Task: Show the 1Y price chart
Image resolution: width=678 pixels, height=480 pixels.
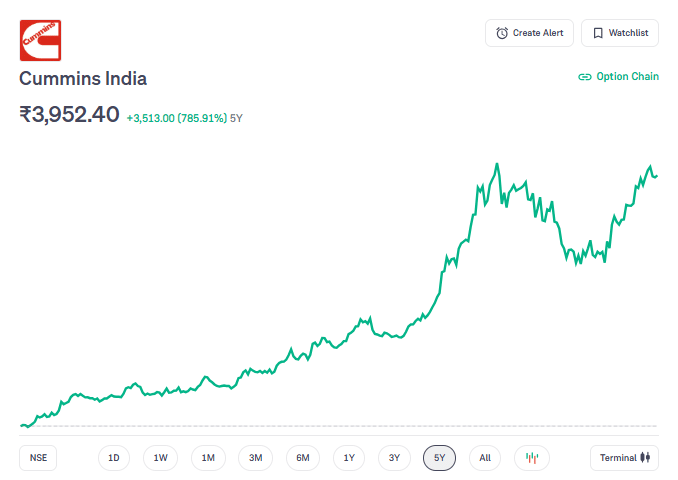Action: 349,458
